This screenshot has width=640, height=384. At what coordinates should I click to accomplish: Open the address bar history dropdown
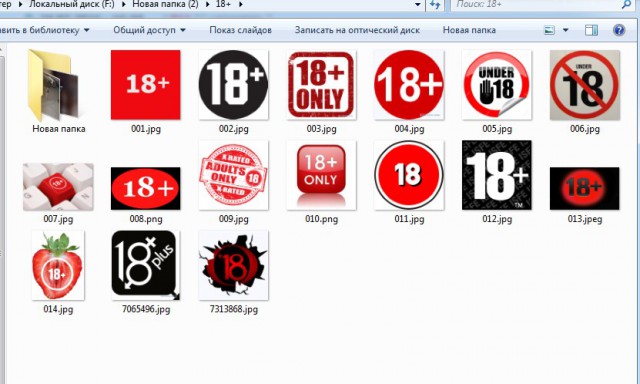(x=417, y=5)
